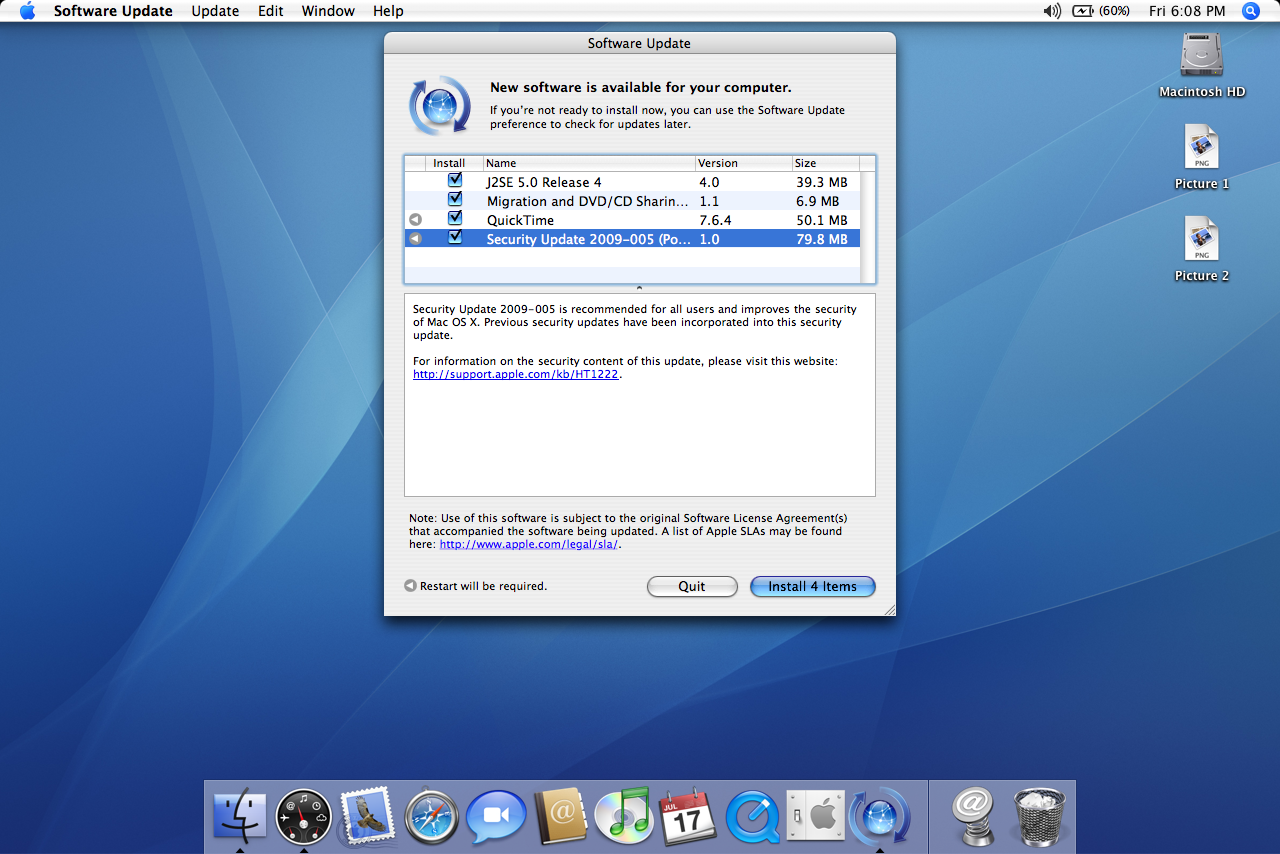Click the 7.6.4 version cell
Image resolution: width=1280 pixels, height=854 pixels.
(715, 220)
